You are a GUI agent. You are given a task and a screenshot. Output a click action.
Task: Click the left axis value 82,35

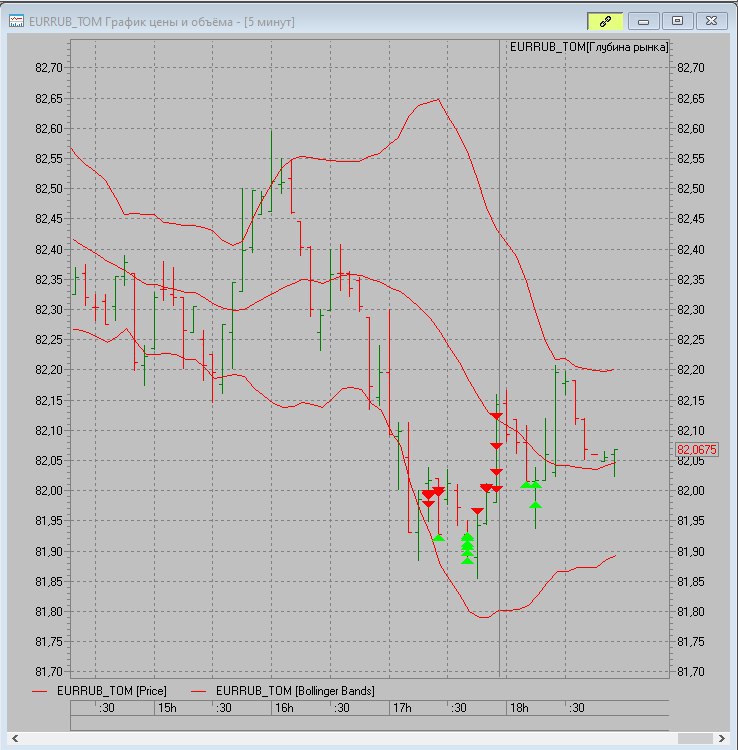(49, 279)
